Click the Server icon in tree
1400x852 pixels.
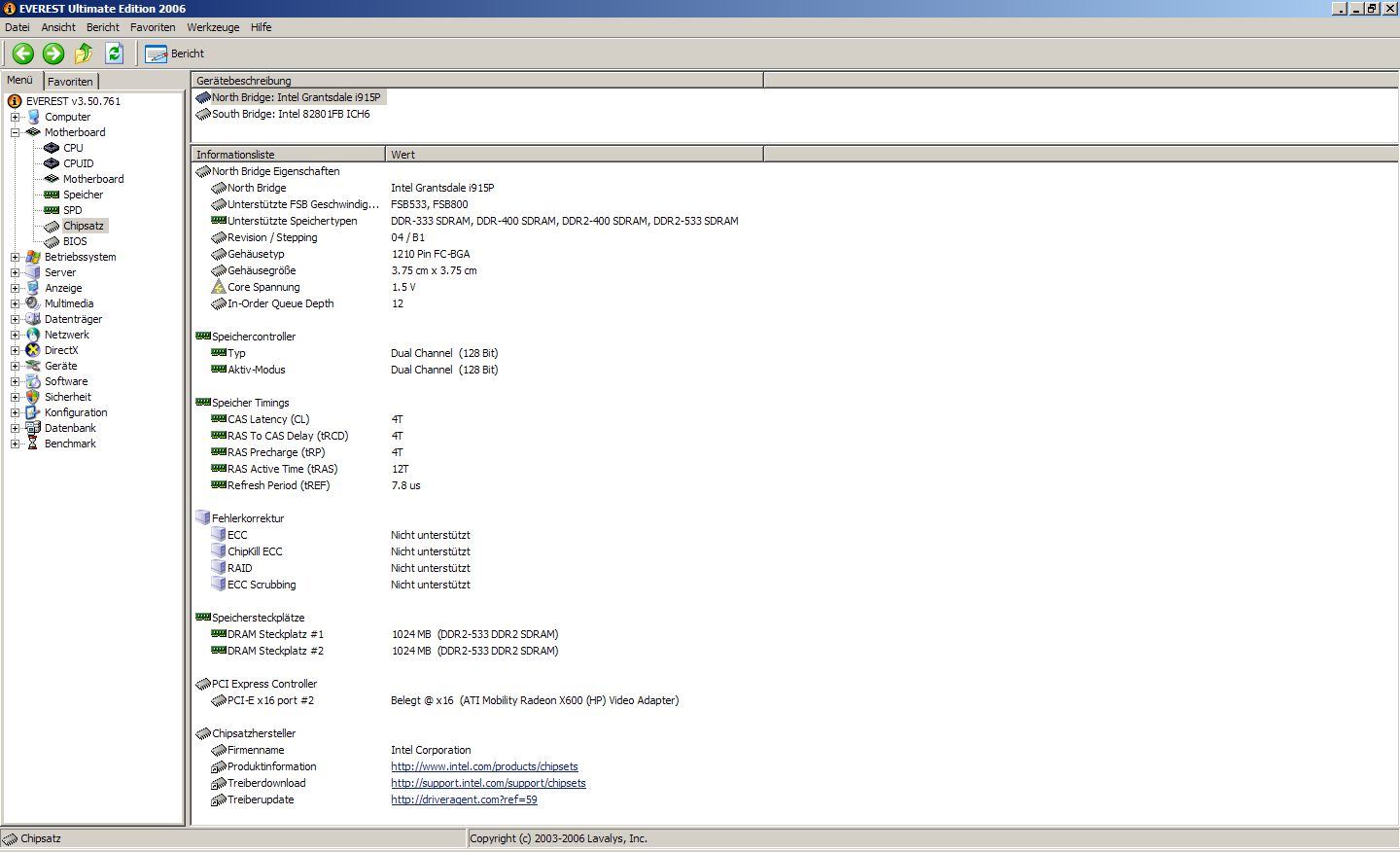tap(33, 272)
